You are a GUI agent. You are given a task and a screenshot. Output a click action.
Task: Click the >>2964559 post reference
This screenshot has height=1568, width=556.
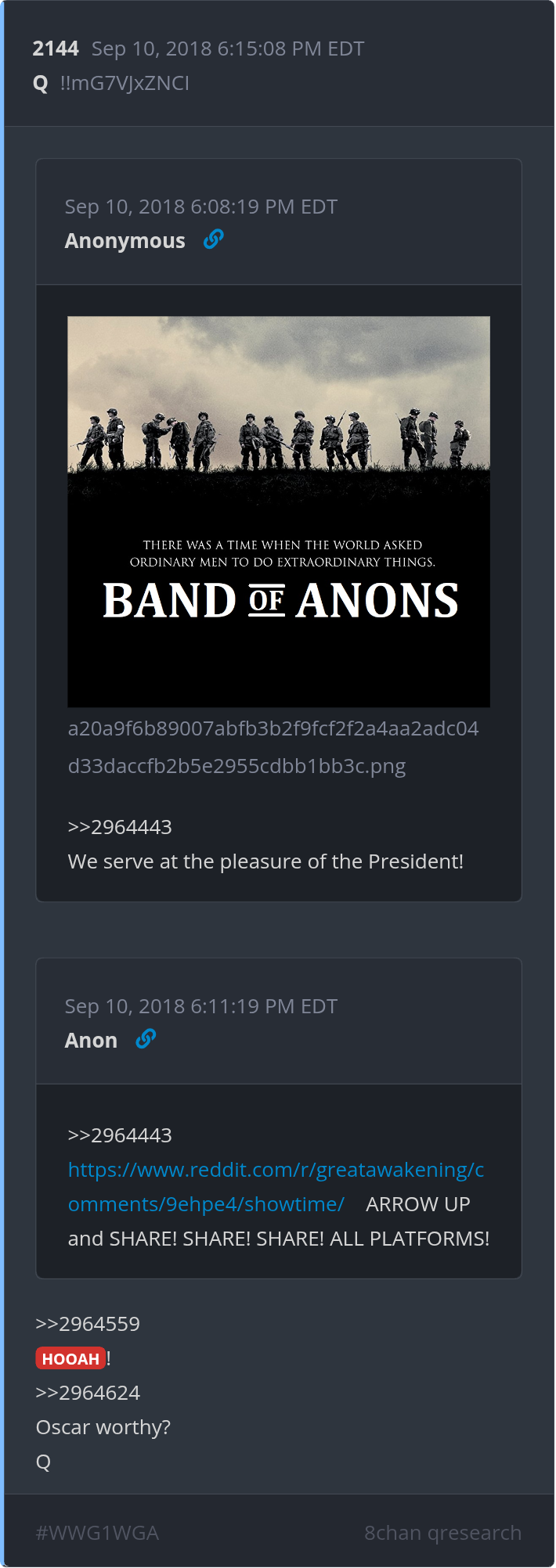point(88,1324)
